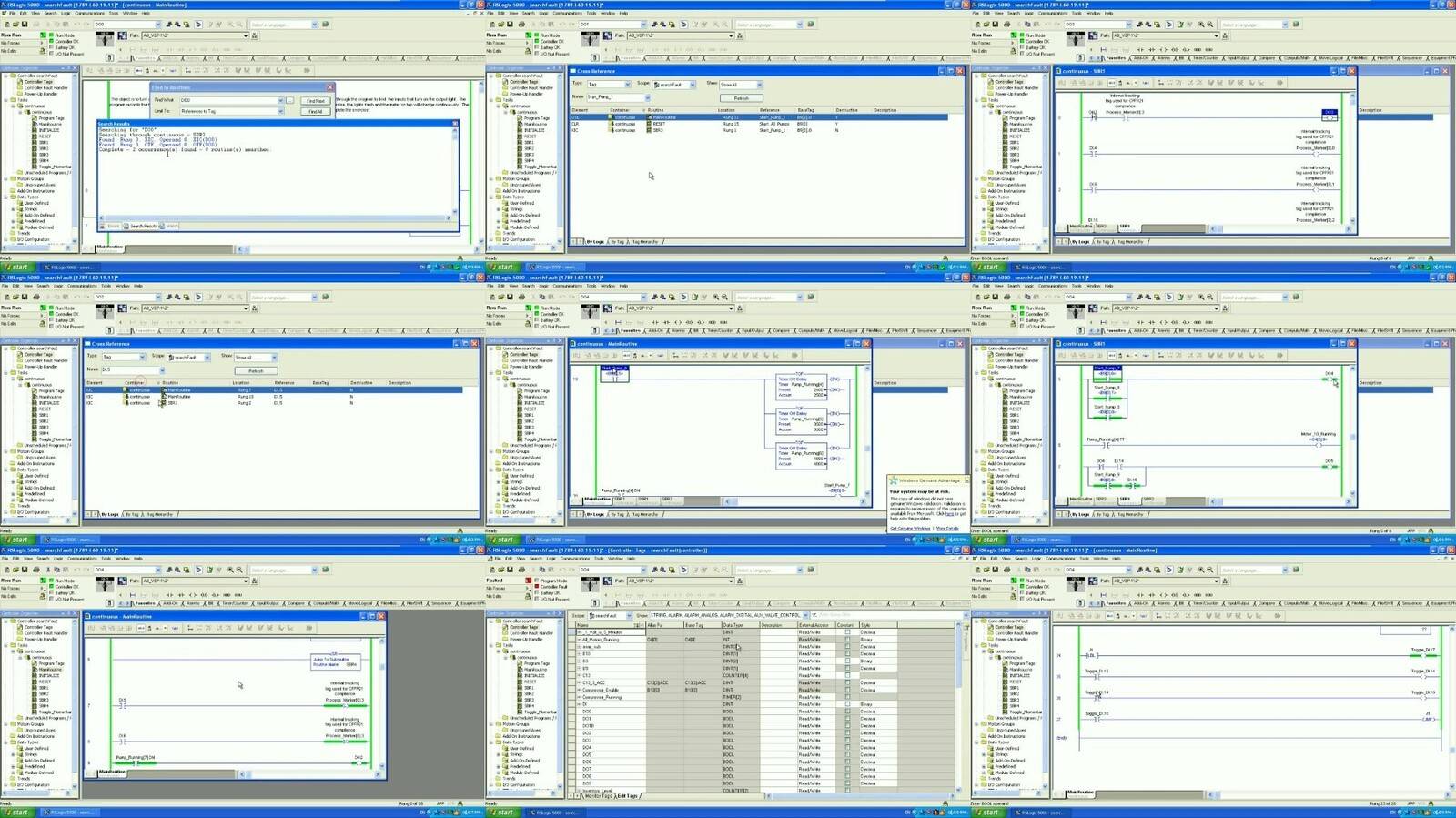Open the Limit To dropdown in Find in Routines

pos(280,111)
